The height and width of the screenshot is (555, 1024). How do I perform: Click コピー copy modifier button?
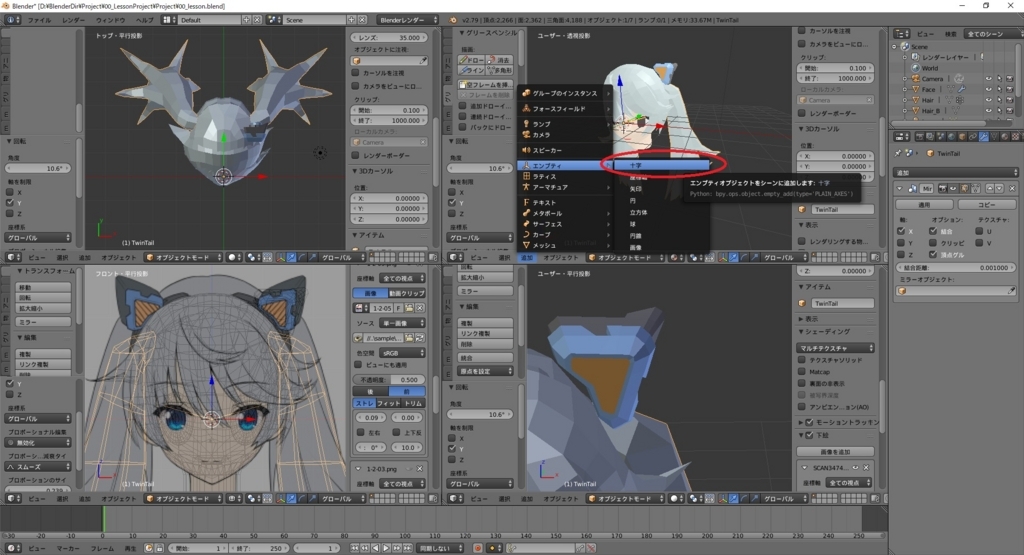pyautogui.click(x=986, y=205)
